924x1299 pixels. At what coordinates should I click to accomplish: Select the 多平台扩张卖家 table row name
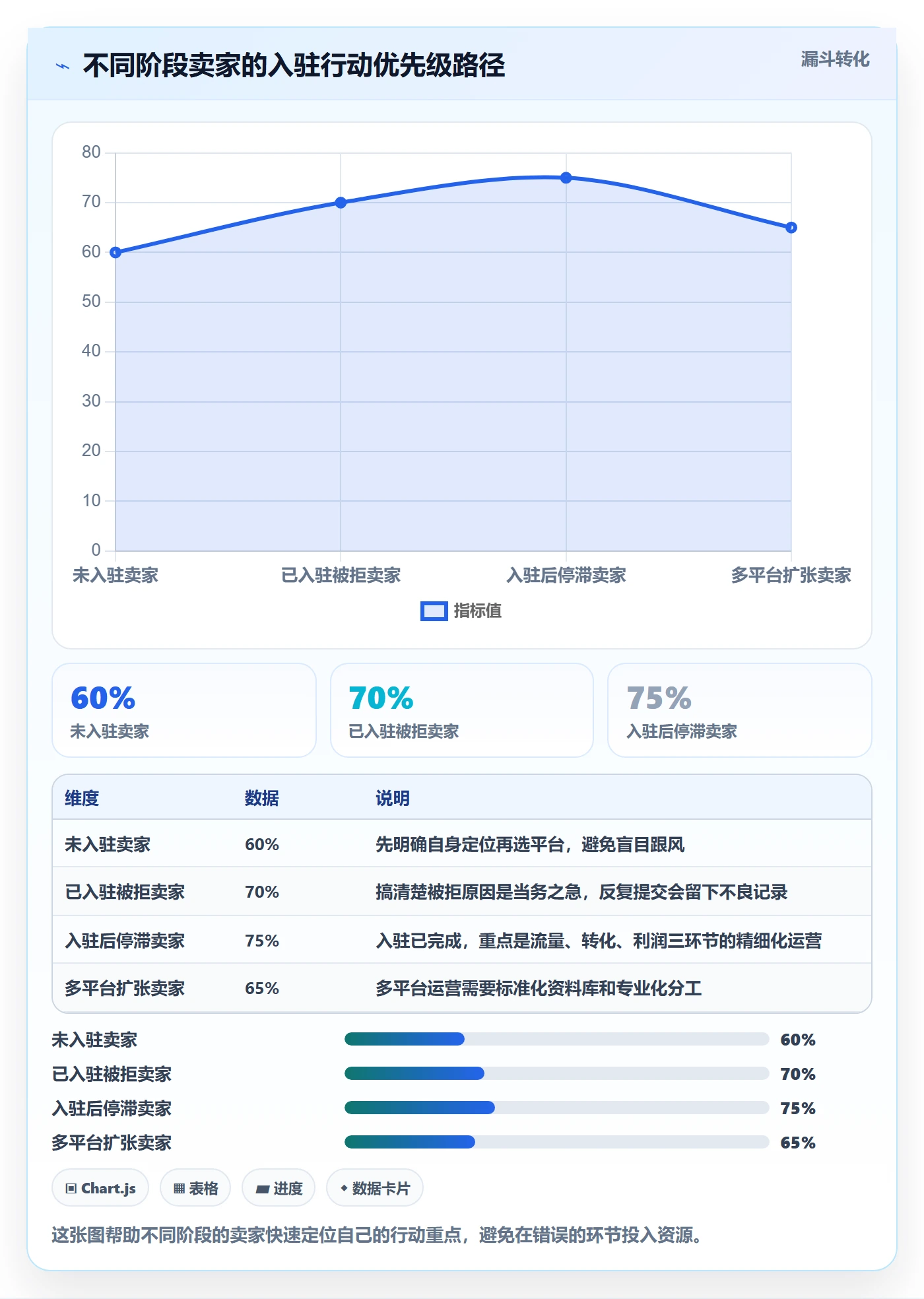coord(125,988)
